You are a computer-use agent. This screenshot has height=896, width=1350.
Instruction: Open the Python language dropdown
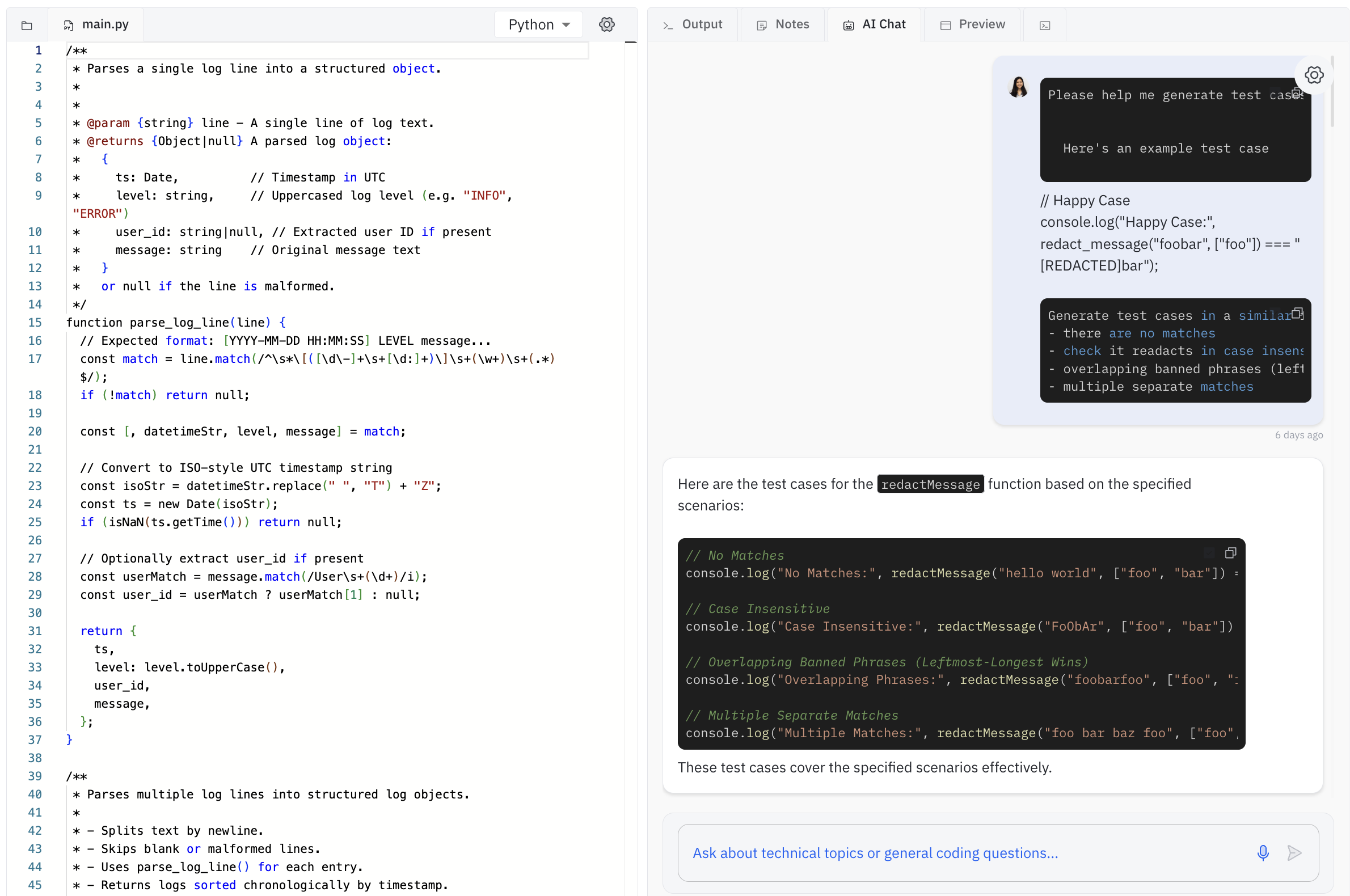[x=538, y=24]
